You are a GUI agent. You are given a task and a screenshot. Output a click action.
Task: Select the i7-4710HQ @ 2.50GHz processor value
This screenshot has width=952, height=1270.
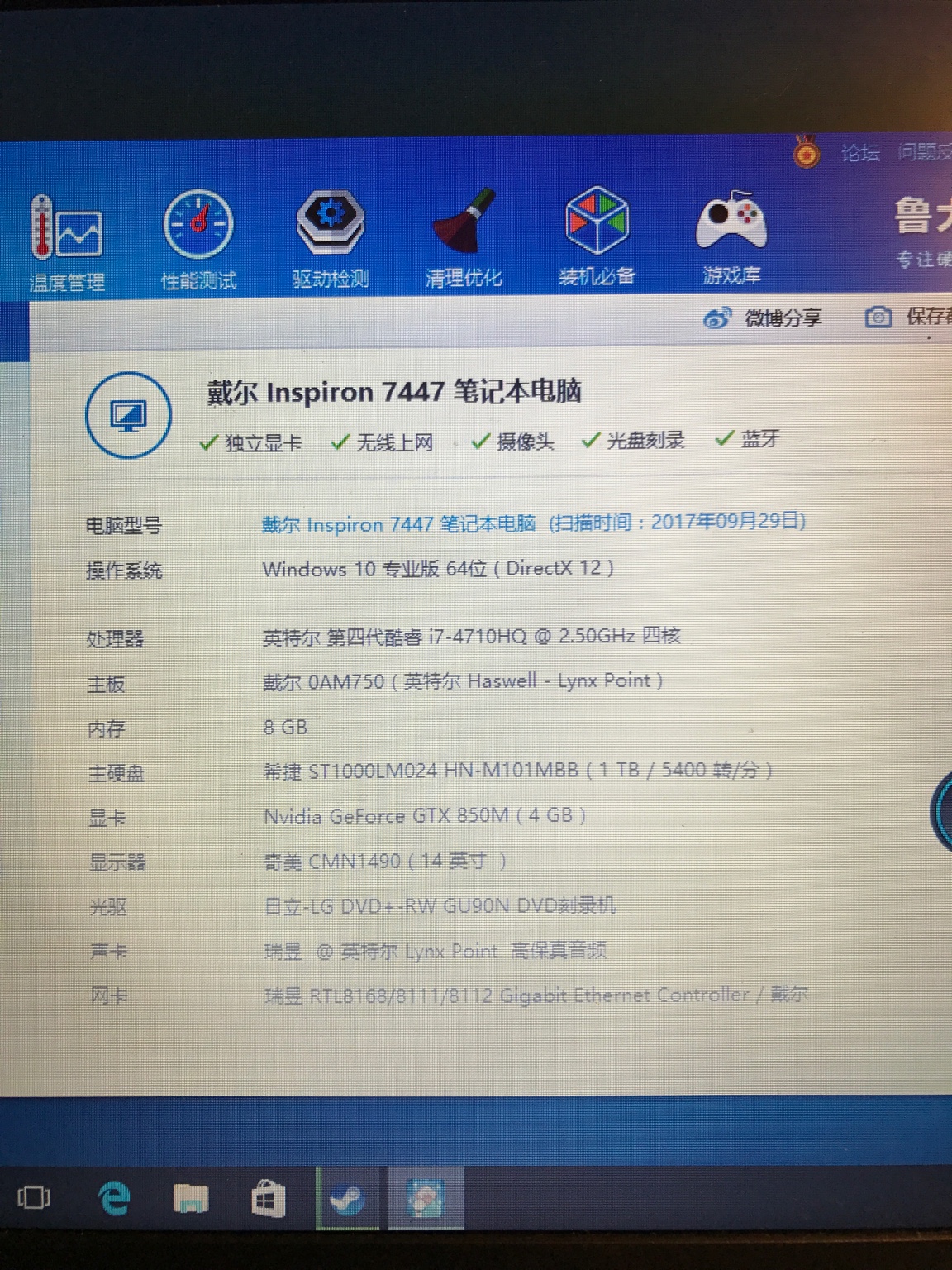472,637
